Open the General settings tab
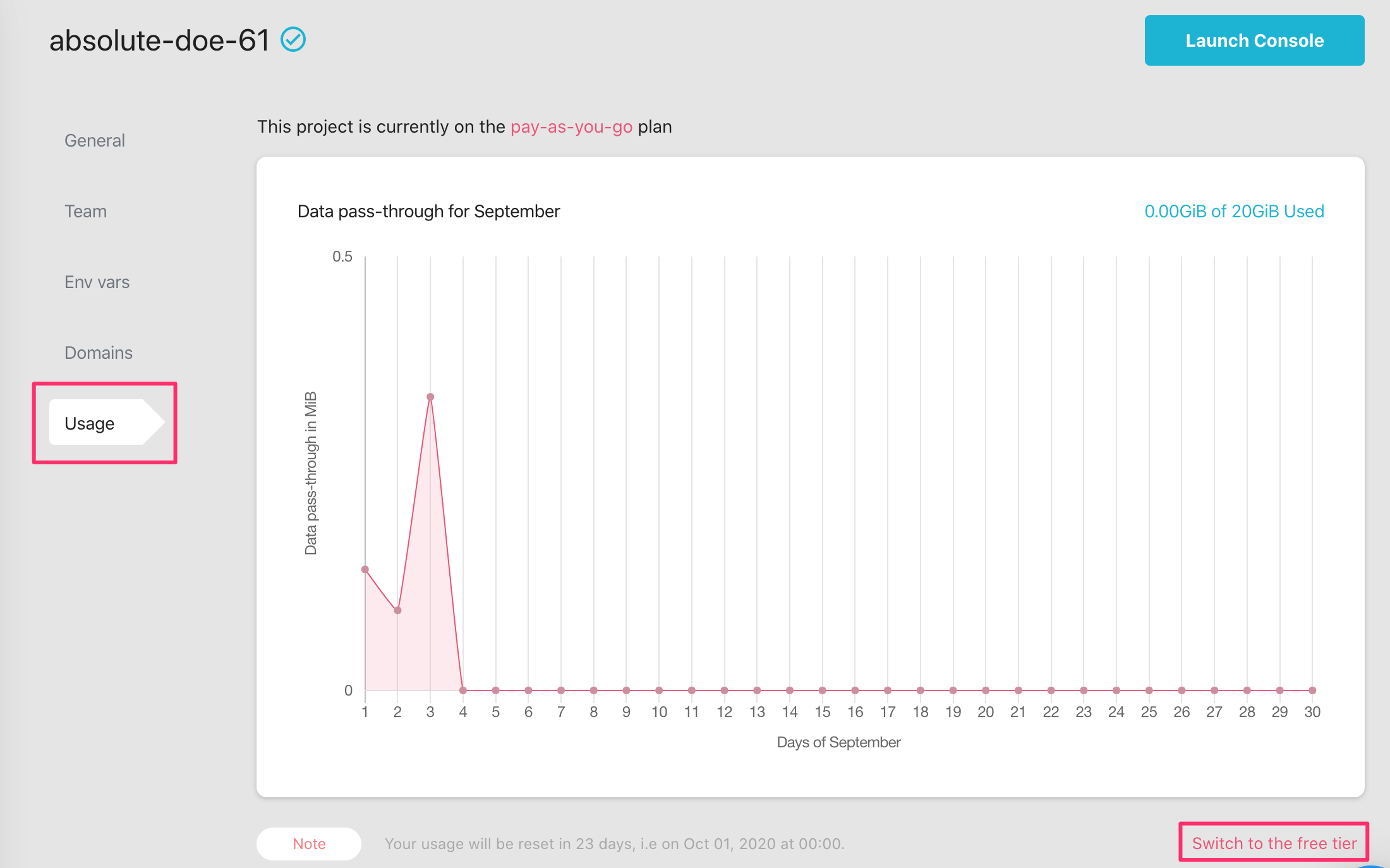This screenshot has height=868, width=1390. pyautogui.click(x=95, y=140)
